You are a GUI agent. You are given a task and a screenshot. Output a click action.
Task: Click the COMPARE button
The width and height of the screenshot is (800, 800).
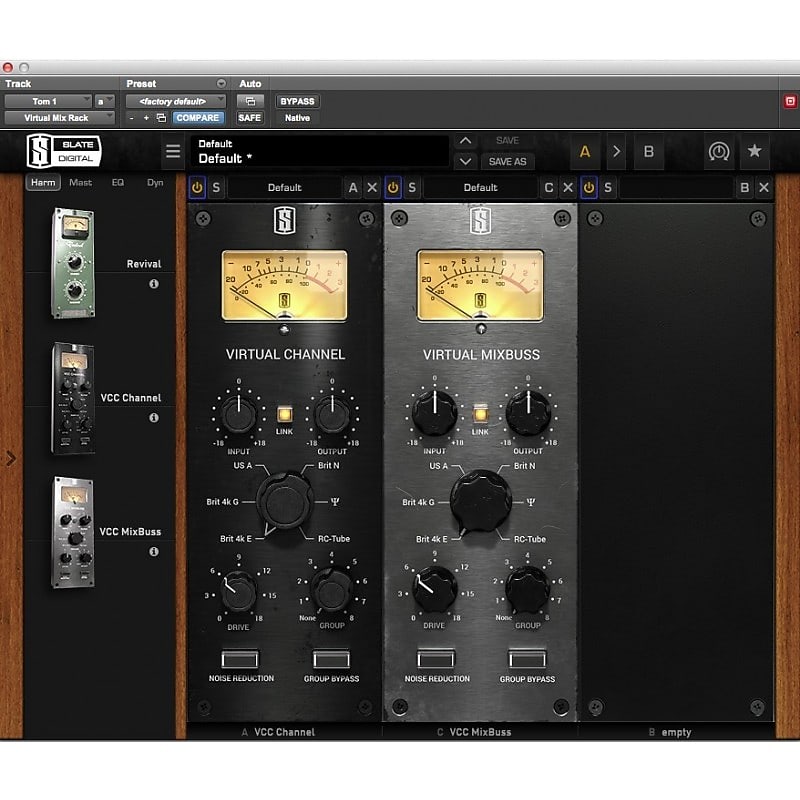(x=197, y=118)
